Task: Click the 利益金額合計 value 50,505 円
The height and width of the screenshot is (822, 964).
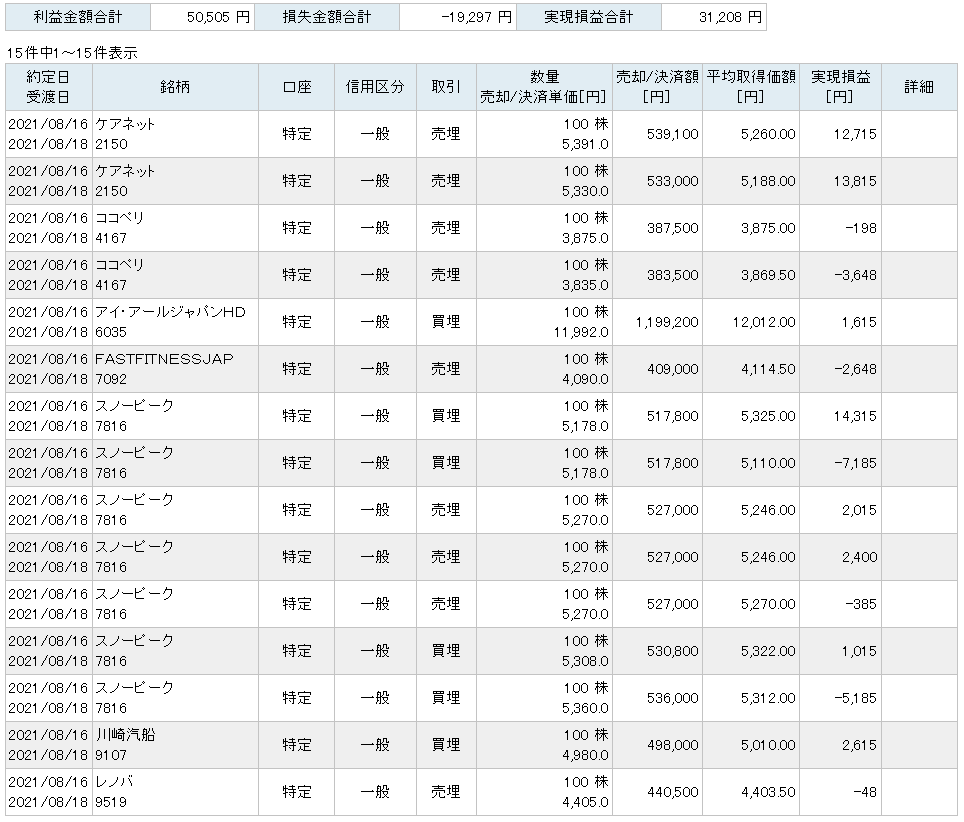Action: [218, 17]
